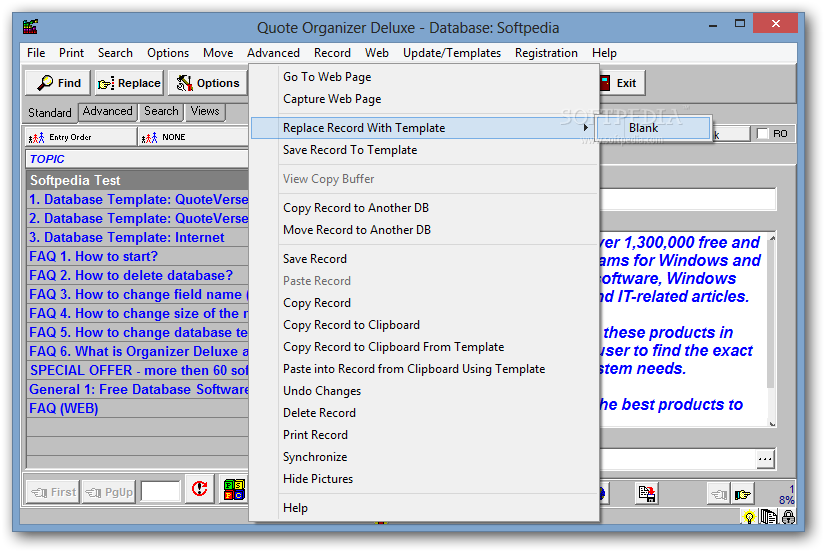Viewport: 825px width, 552px height.
Task: Select FAQ 2. How to delete database? row
Action: pos(137,275)
